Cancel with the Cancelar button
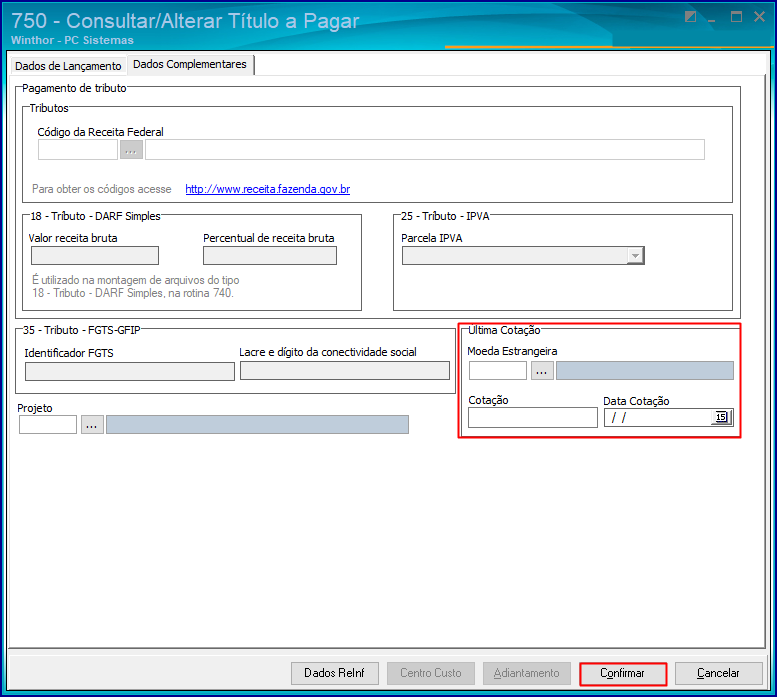The height and width of the screenshot is (697, 777). [719, 673]
